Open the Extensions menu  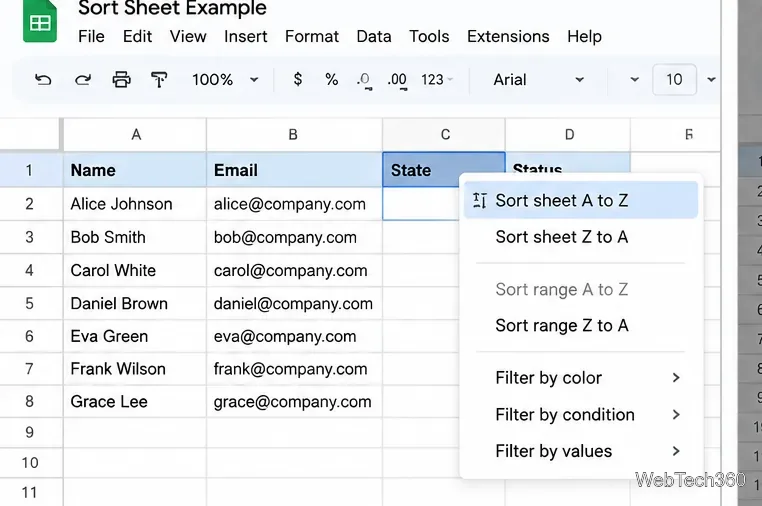tap(508, 36)
